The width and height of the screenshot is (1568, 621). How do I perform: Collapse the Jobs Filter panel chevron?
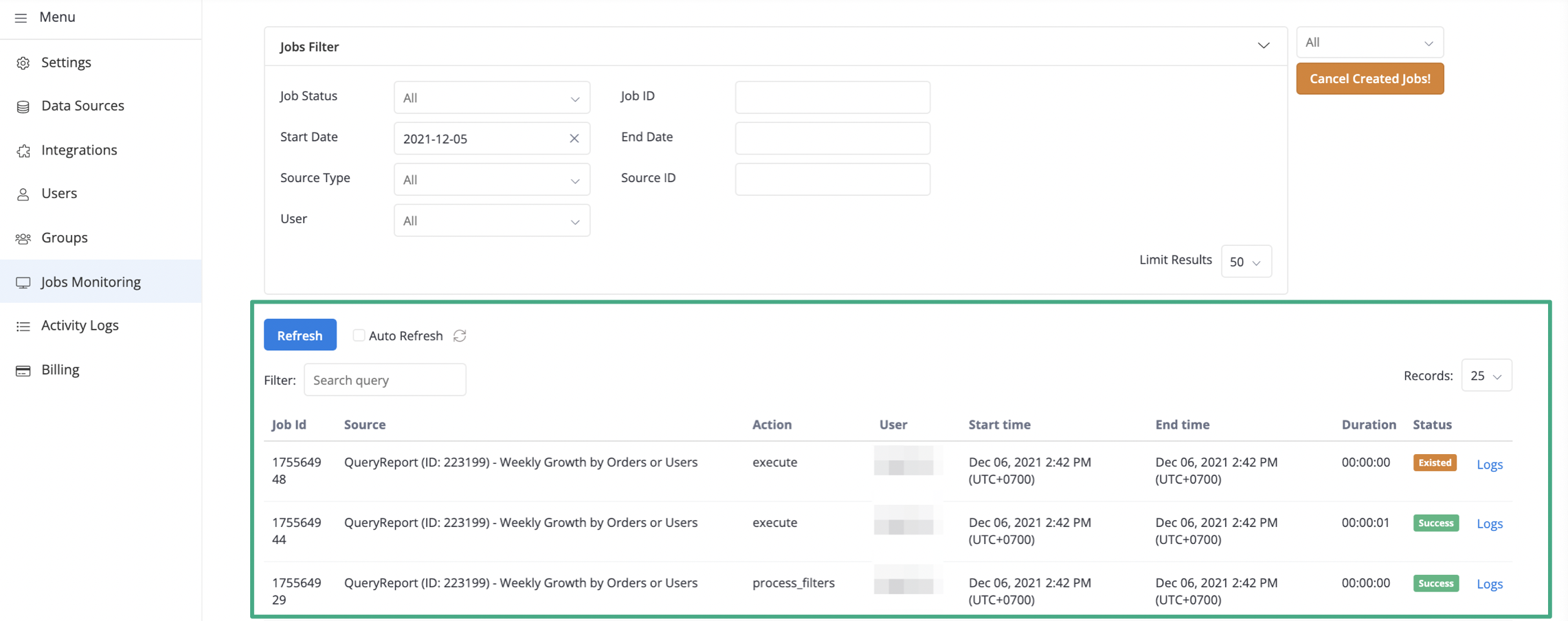pyautogui.click(x=1263, y=45)
